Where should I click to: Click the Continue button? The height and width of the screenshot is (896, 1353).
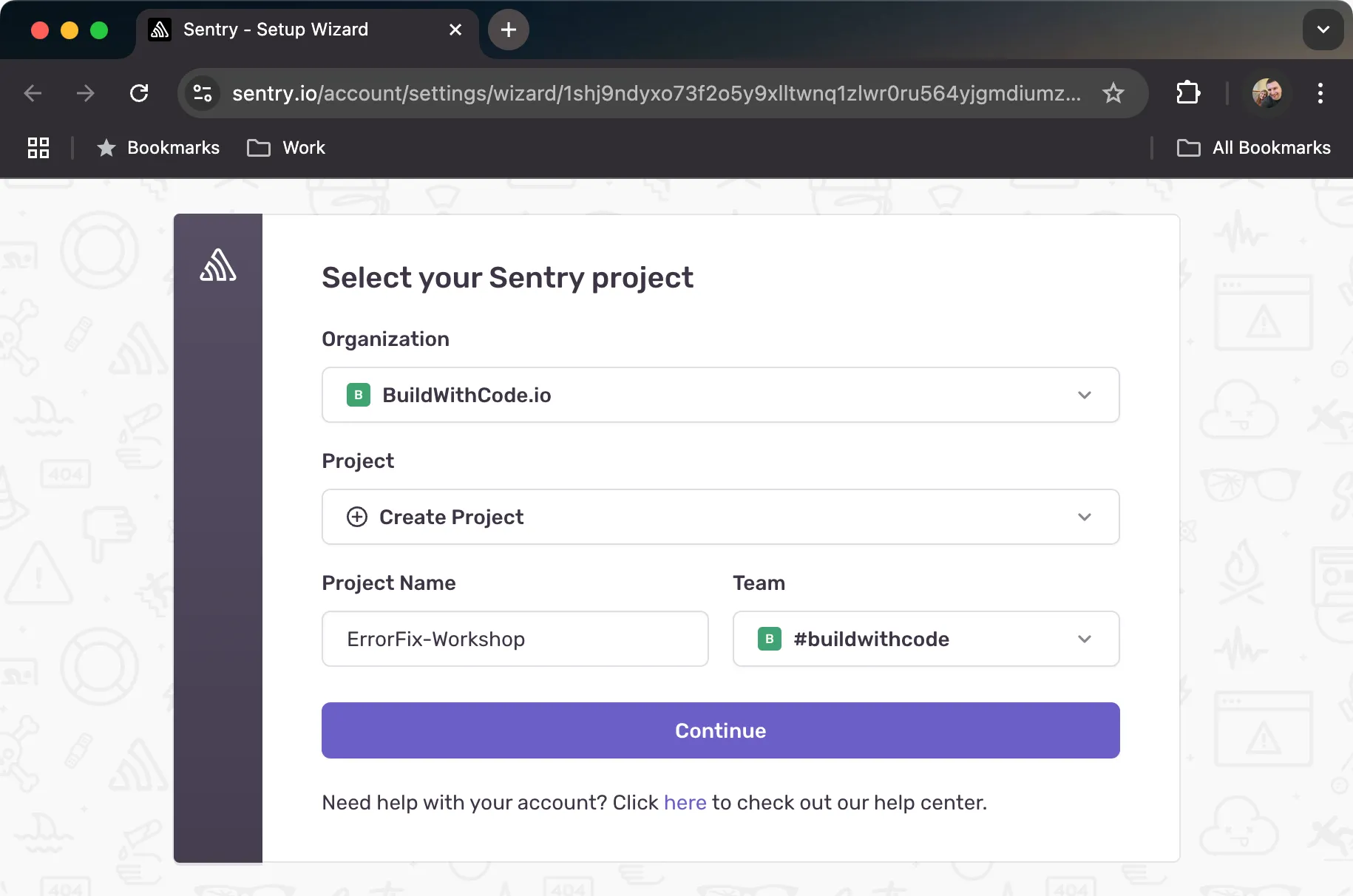(720, 730)
